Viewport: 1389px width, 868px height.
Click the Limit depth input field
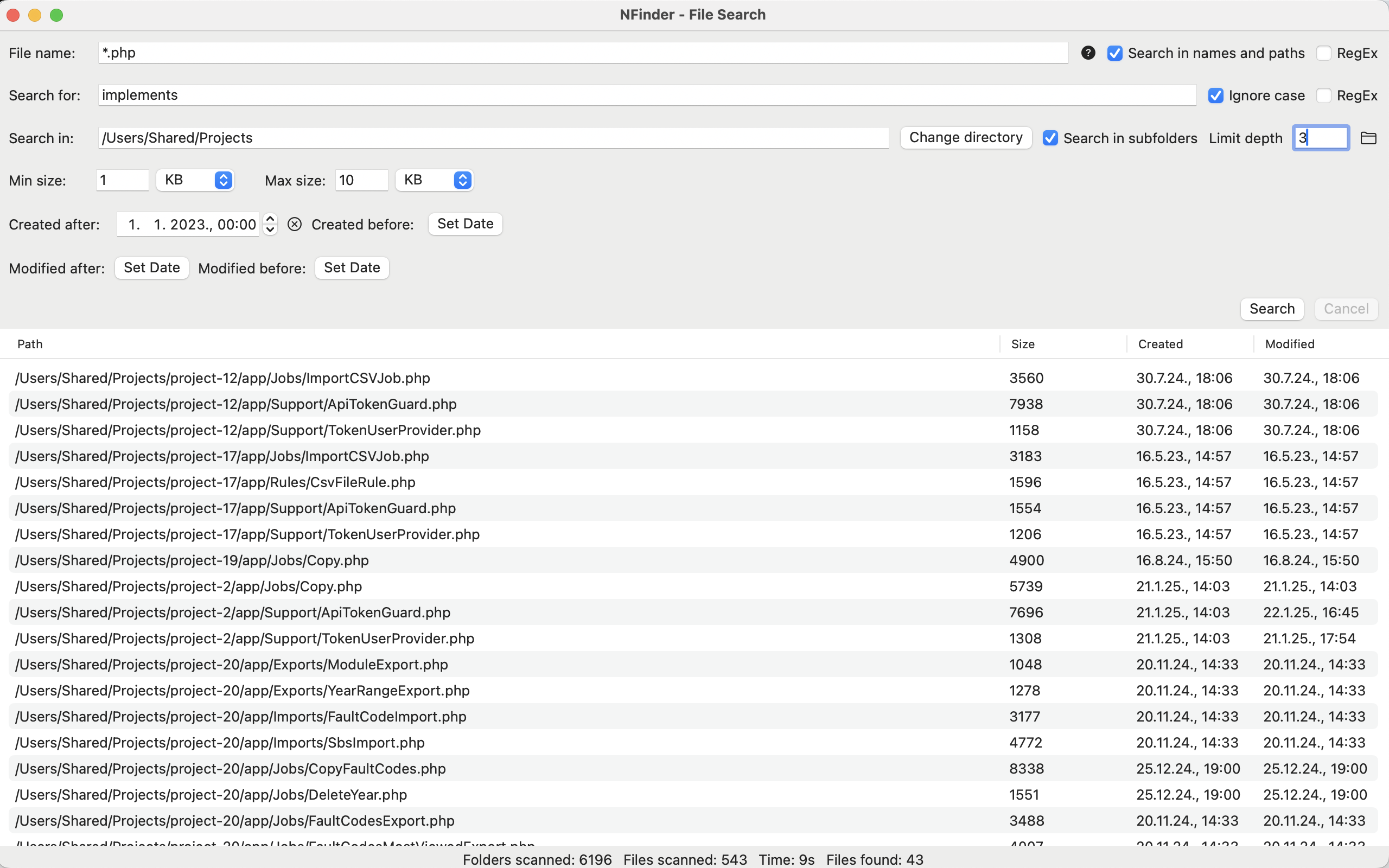coord(1321,138)
